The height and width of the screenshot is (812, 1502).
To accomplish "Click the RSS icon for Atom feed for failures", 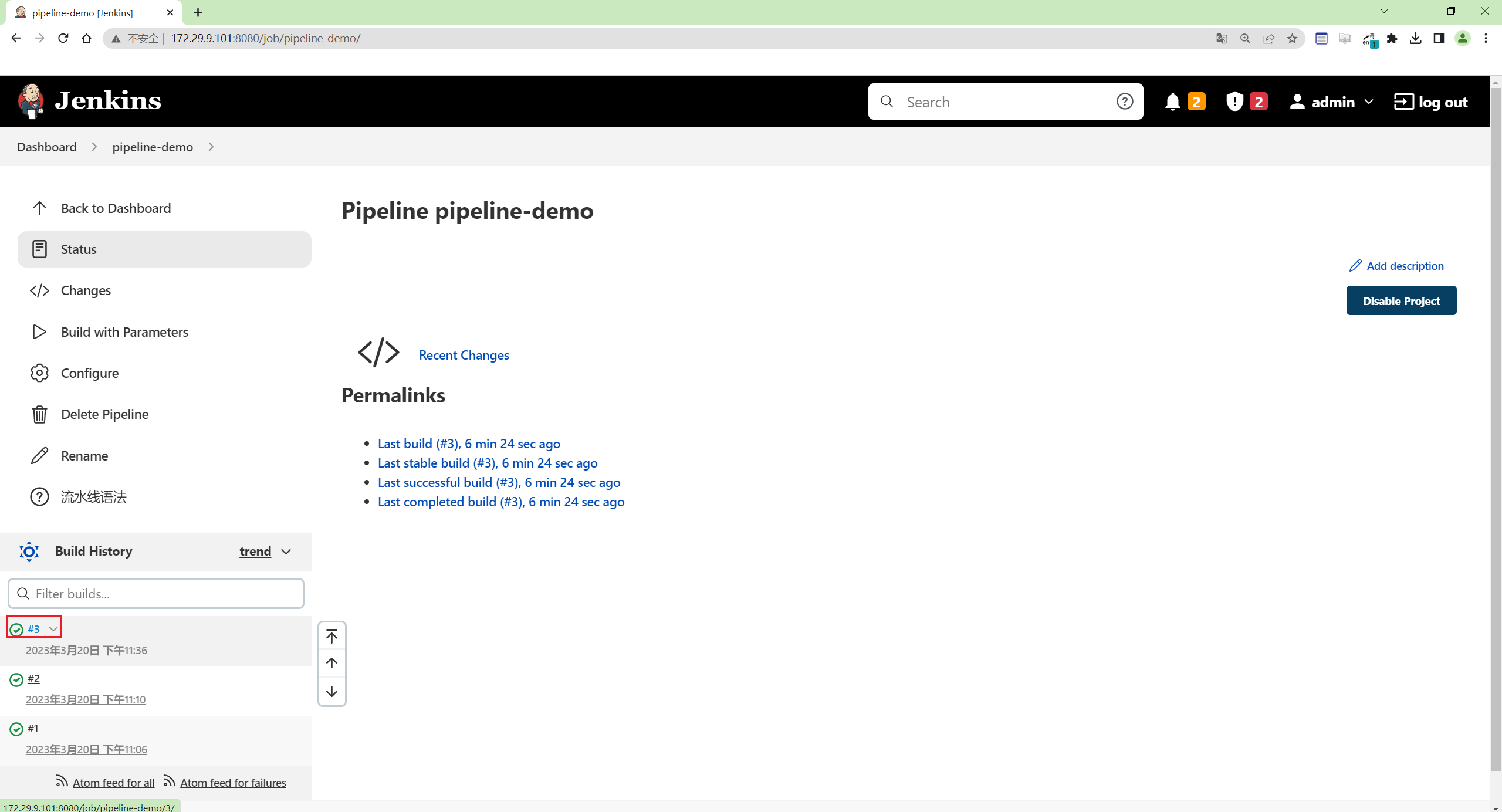I will point(170,780).
